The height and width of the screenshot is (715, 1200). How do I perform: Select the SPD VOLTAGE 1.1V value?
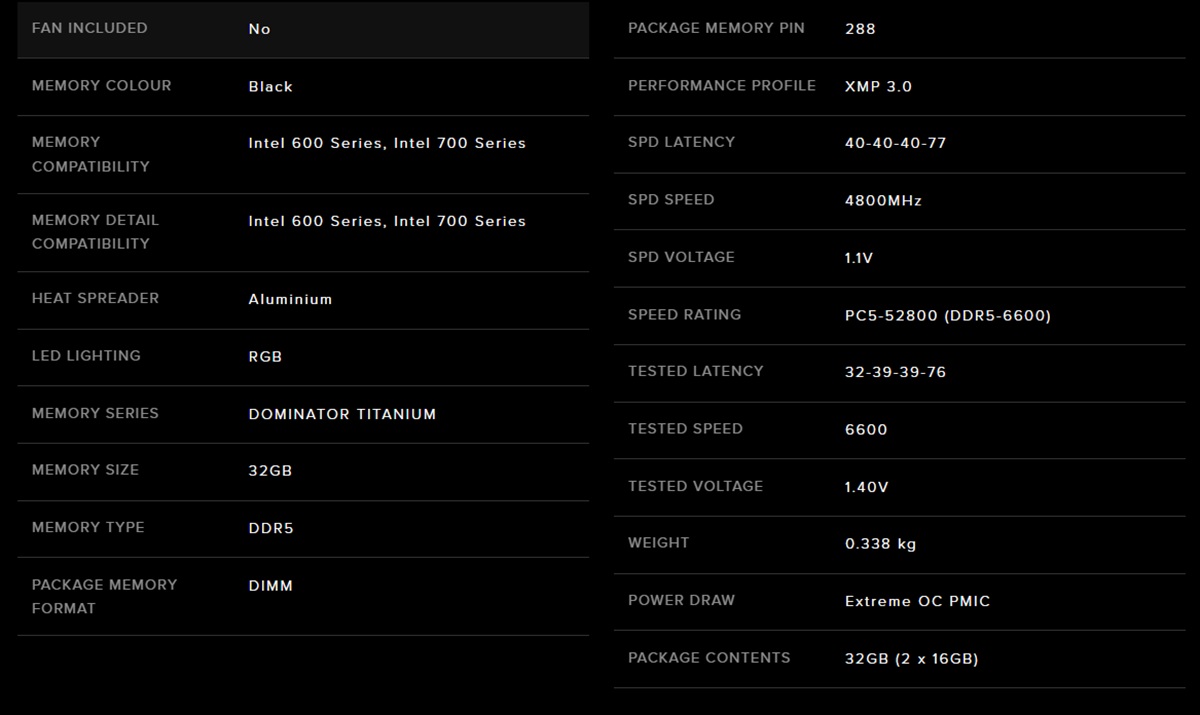[x=859, y=258]
